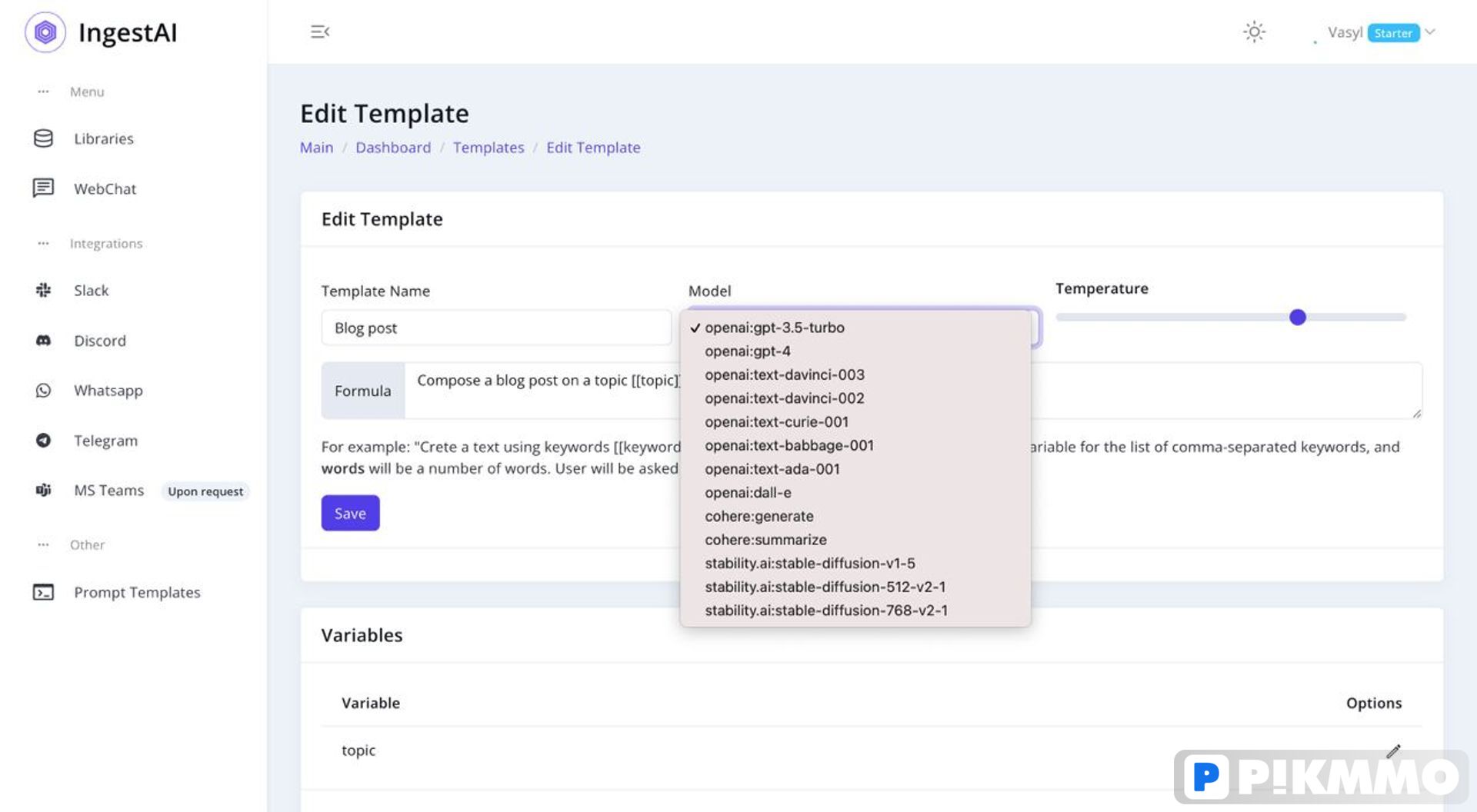Click the Template Name input field
1477x812 pixels.
pos(496,328)
